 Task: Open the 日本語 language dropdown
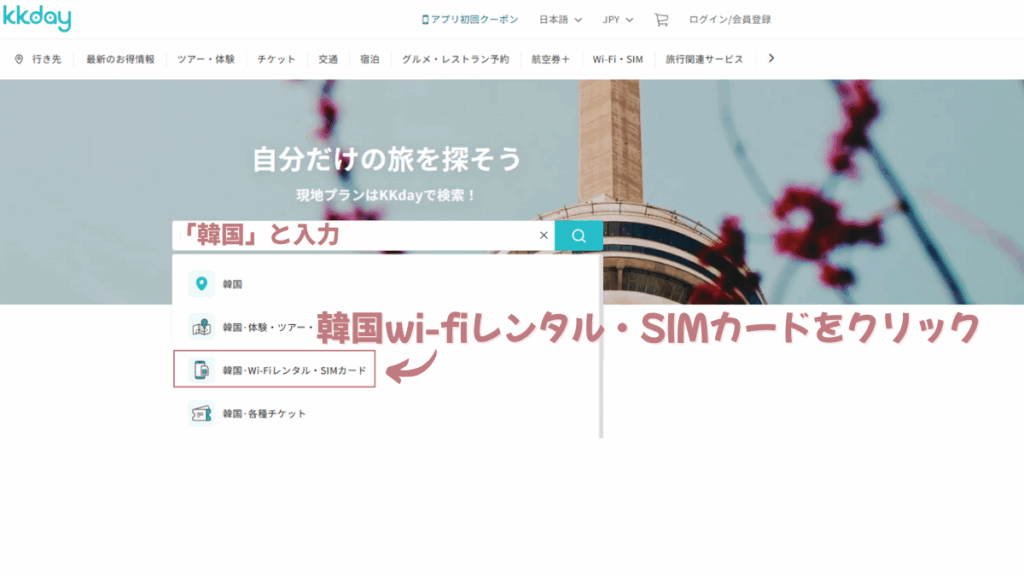pos(560,20)
